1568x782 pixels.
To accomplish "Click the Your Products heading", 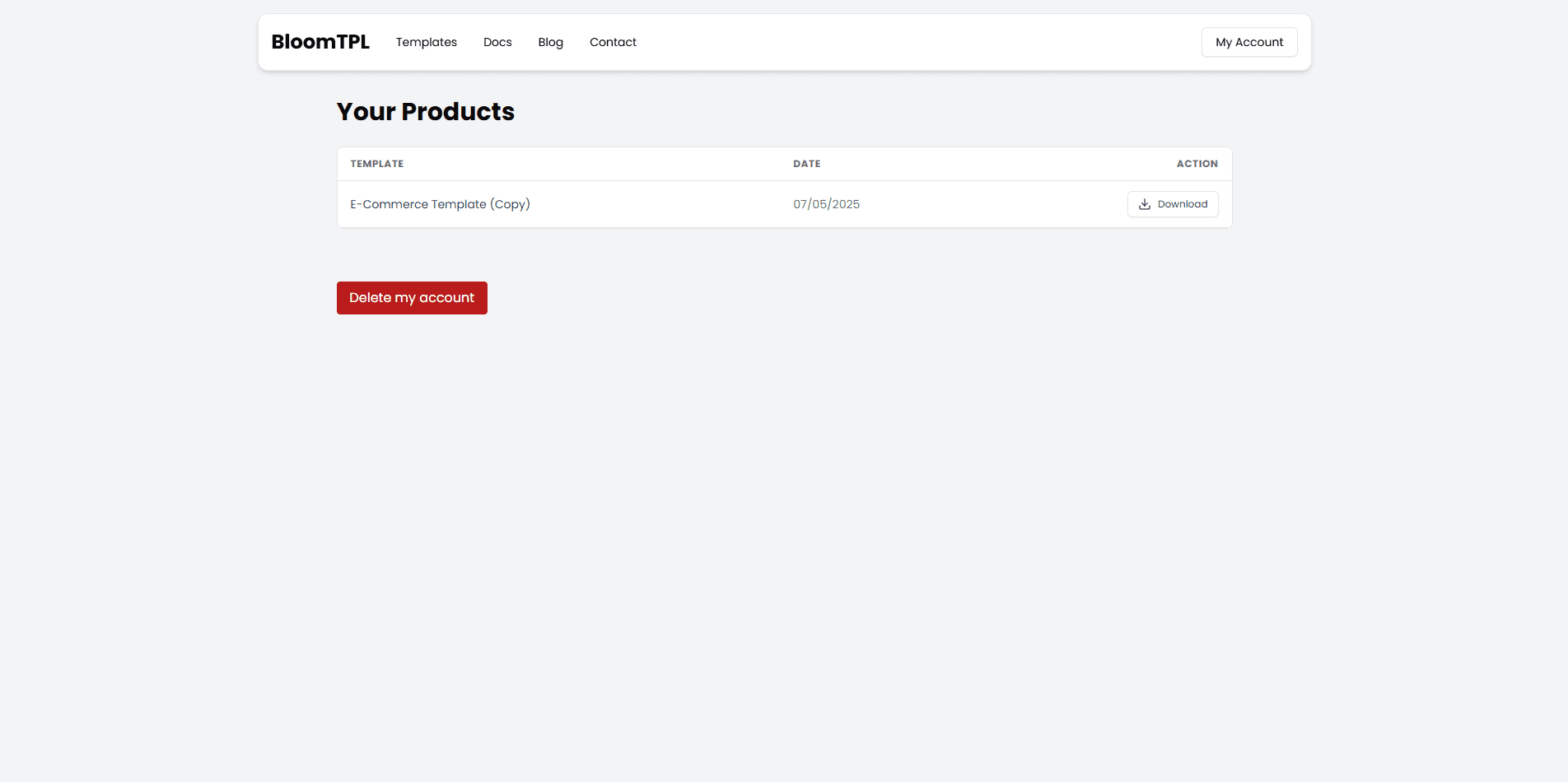I will pyautogui.click(x=426, y=112).
